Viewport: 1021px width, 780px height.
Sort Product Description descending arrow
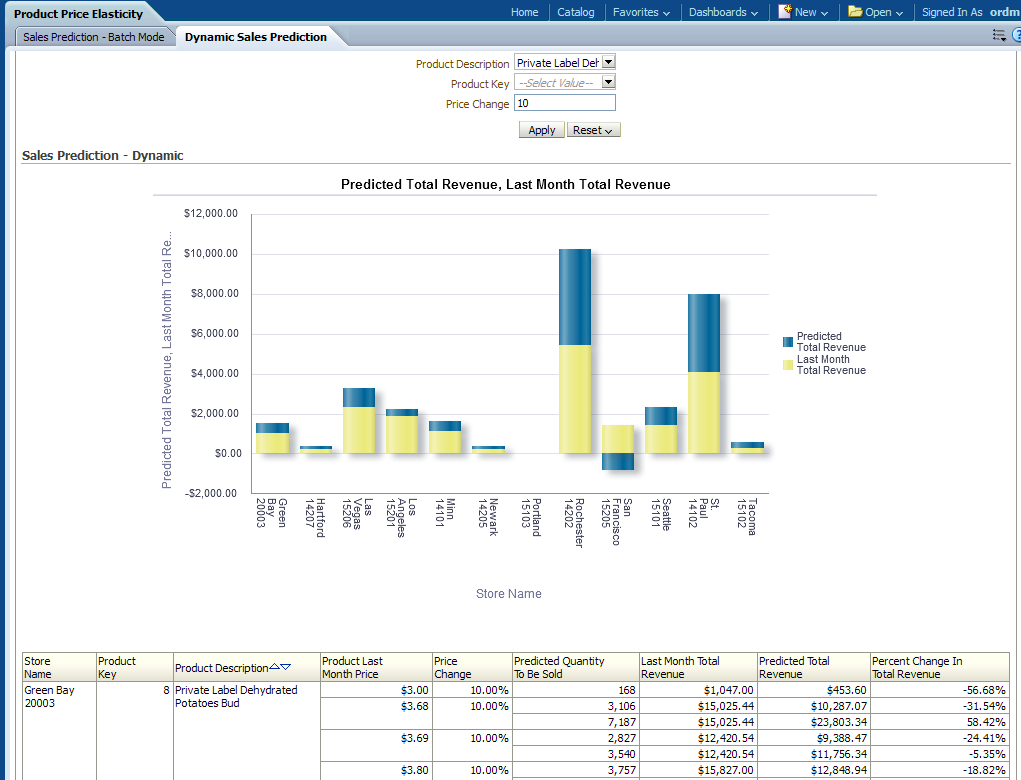(x=285, y=667)
